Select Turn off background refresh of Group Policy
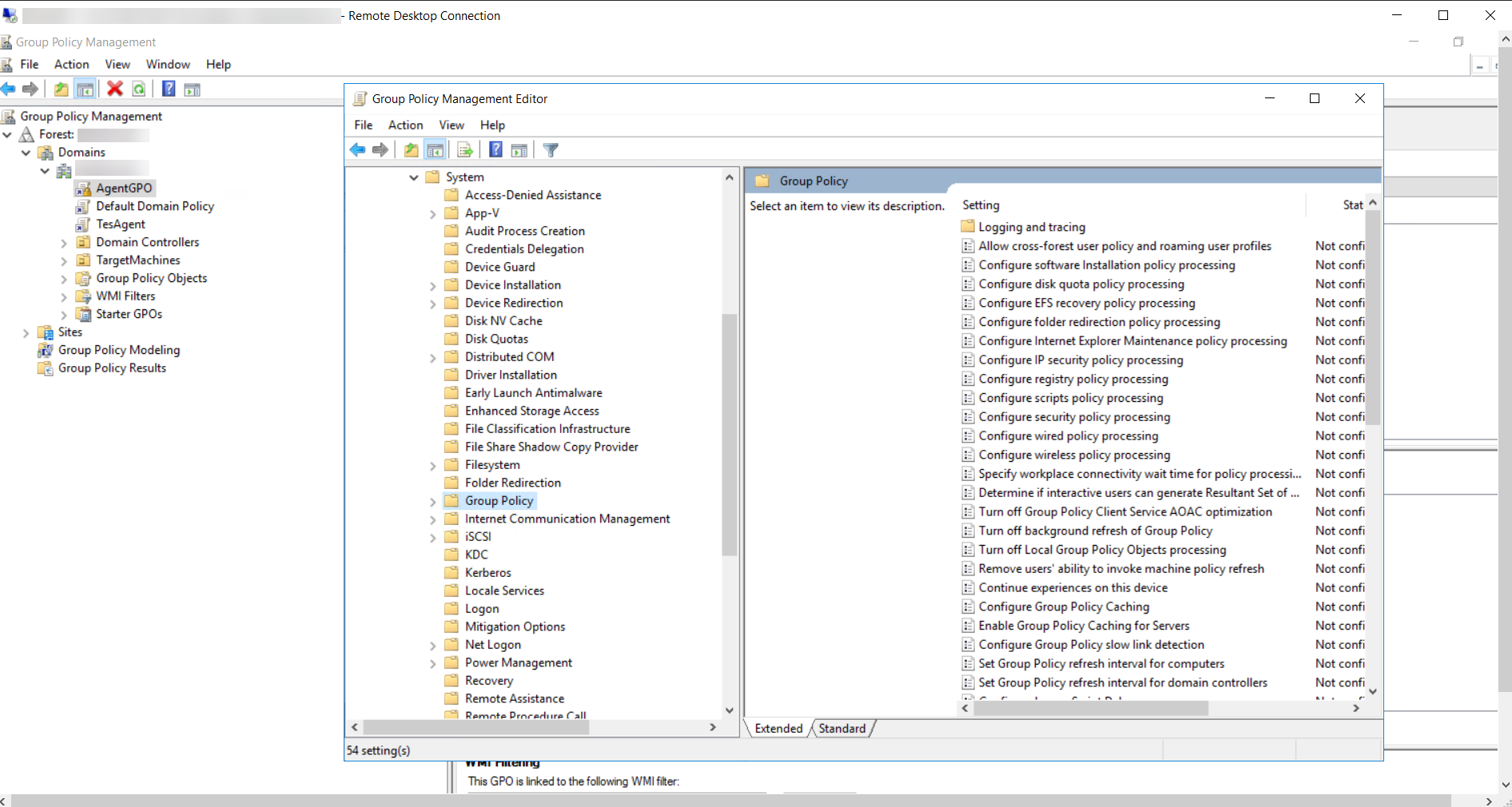The width and height of the screenshot is (1512, 807). click(1095, 531)
